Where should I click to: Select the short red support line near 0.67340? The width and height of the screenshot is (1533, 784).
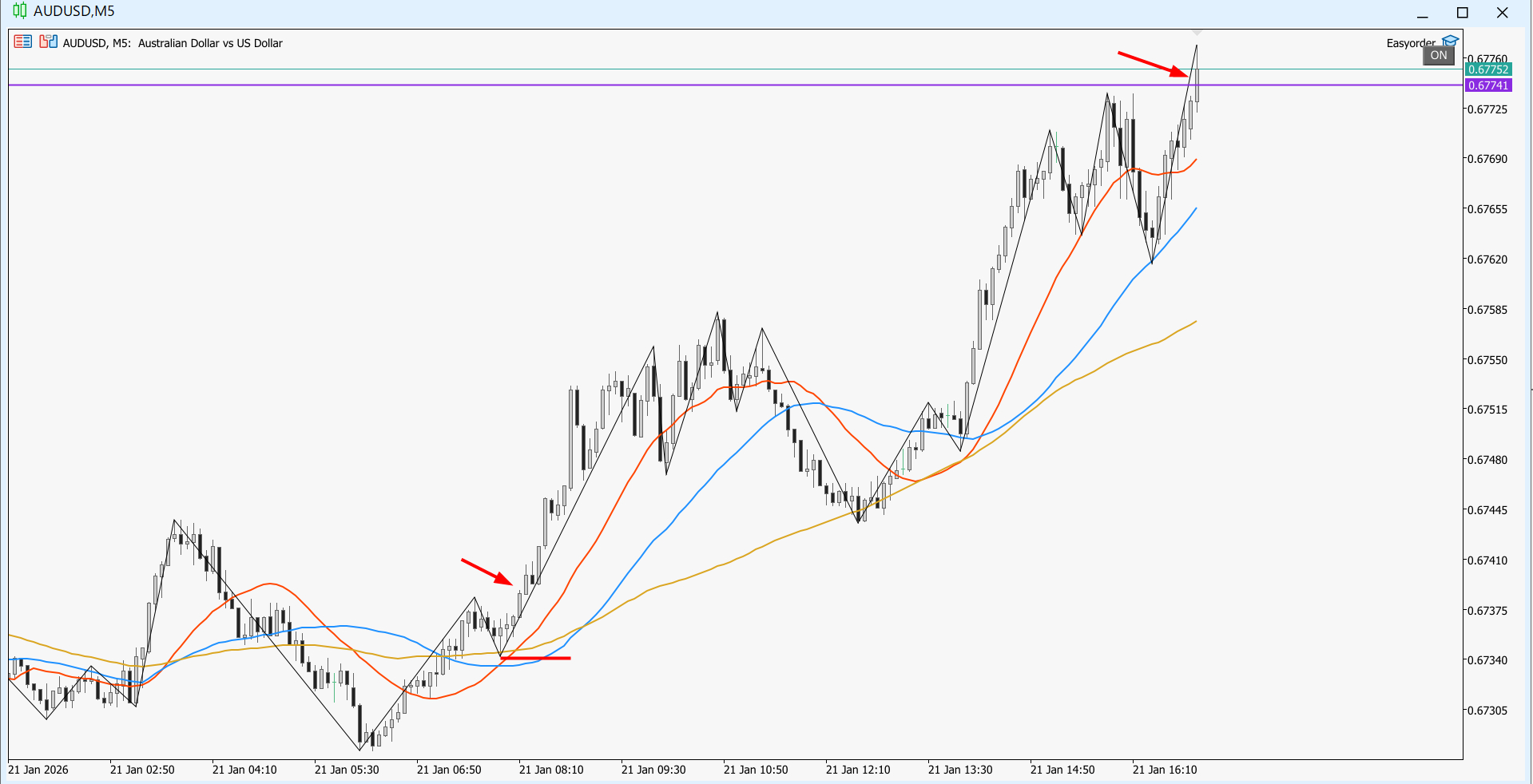535,658
